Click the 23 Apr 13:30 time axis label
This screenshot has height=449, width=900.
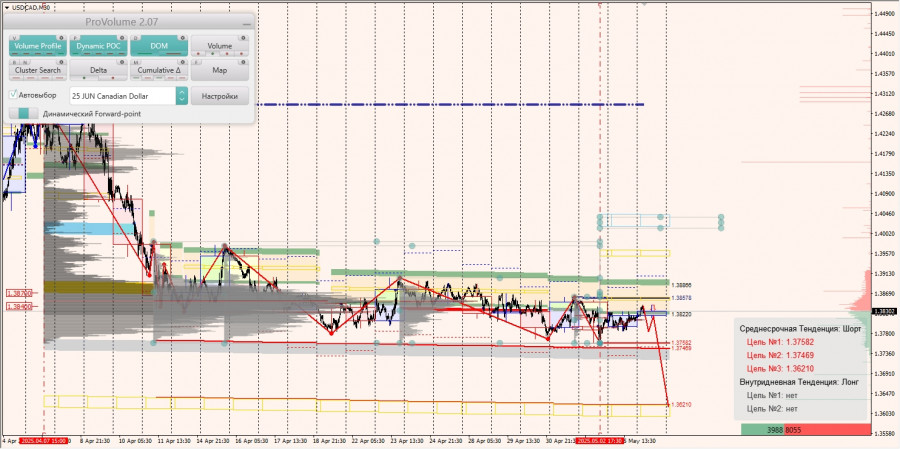408,441
